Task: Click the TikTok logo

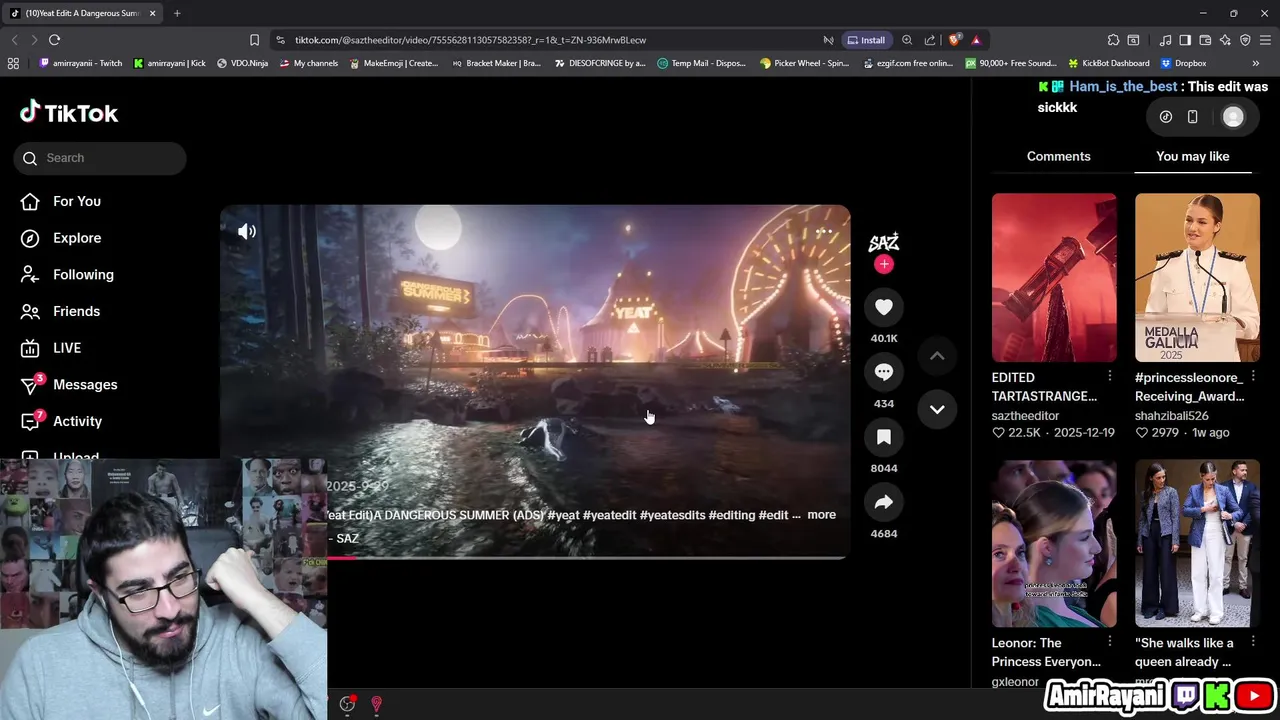Action: 69,113
